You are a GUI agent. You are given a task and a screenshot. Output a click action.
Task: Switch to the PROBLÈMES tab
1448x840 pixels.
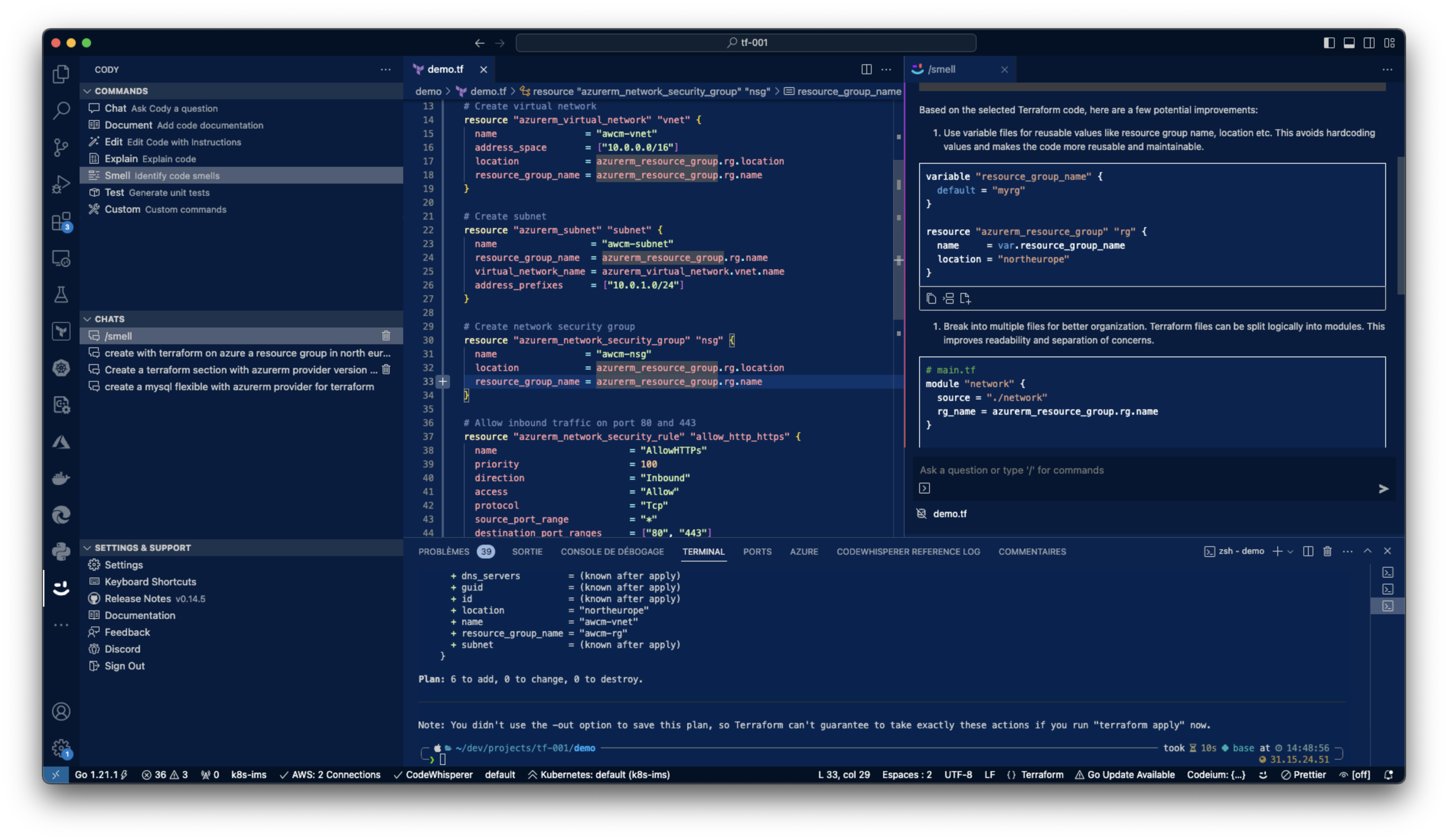pyautogui.click(x=444, y=552)
